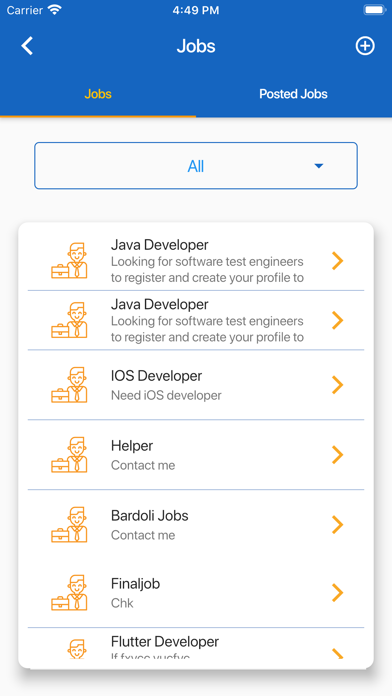Switch to the Posted Jobs tab

(x=293, y=94)
